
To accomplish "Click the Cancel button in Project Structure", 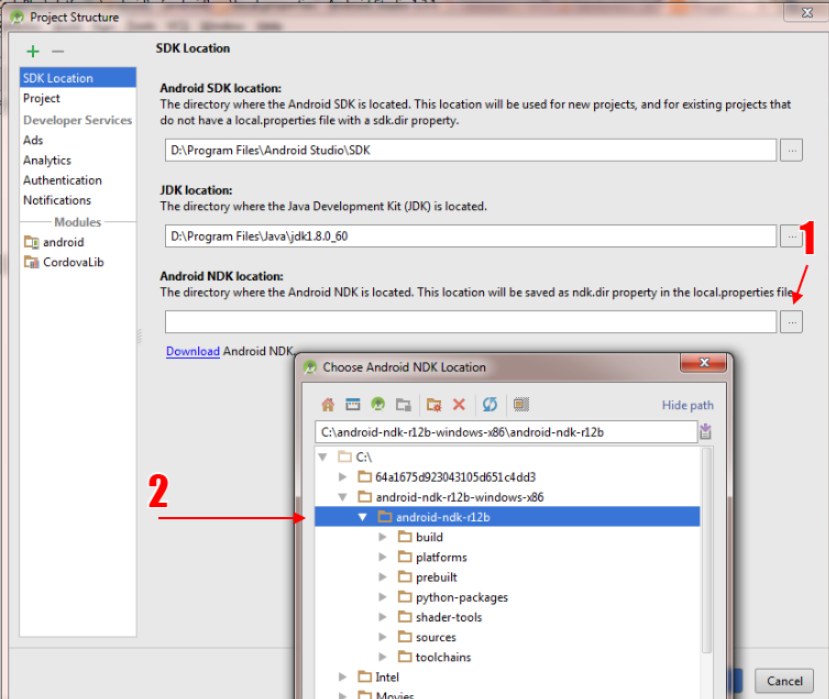I will point(785,681).
